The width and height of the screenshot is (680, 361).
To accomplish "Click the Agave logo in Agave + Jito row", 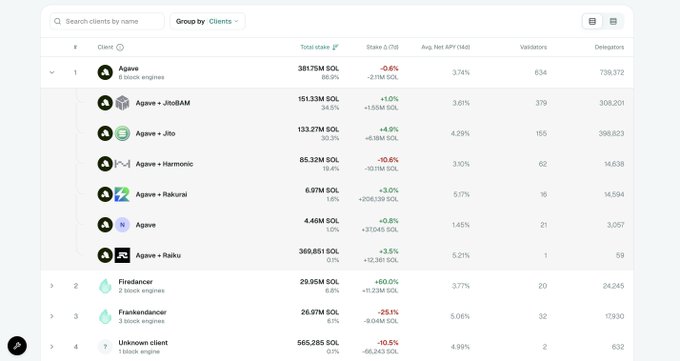I will pyautogui.click(x=105, y=133).
